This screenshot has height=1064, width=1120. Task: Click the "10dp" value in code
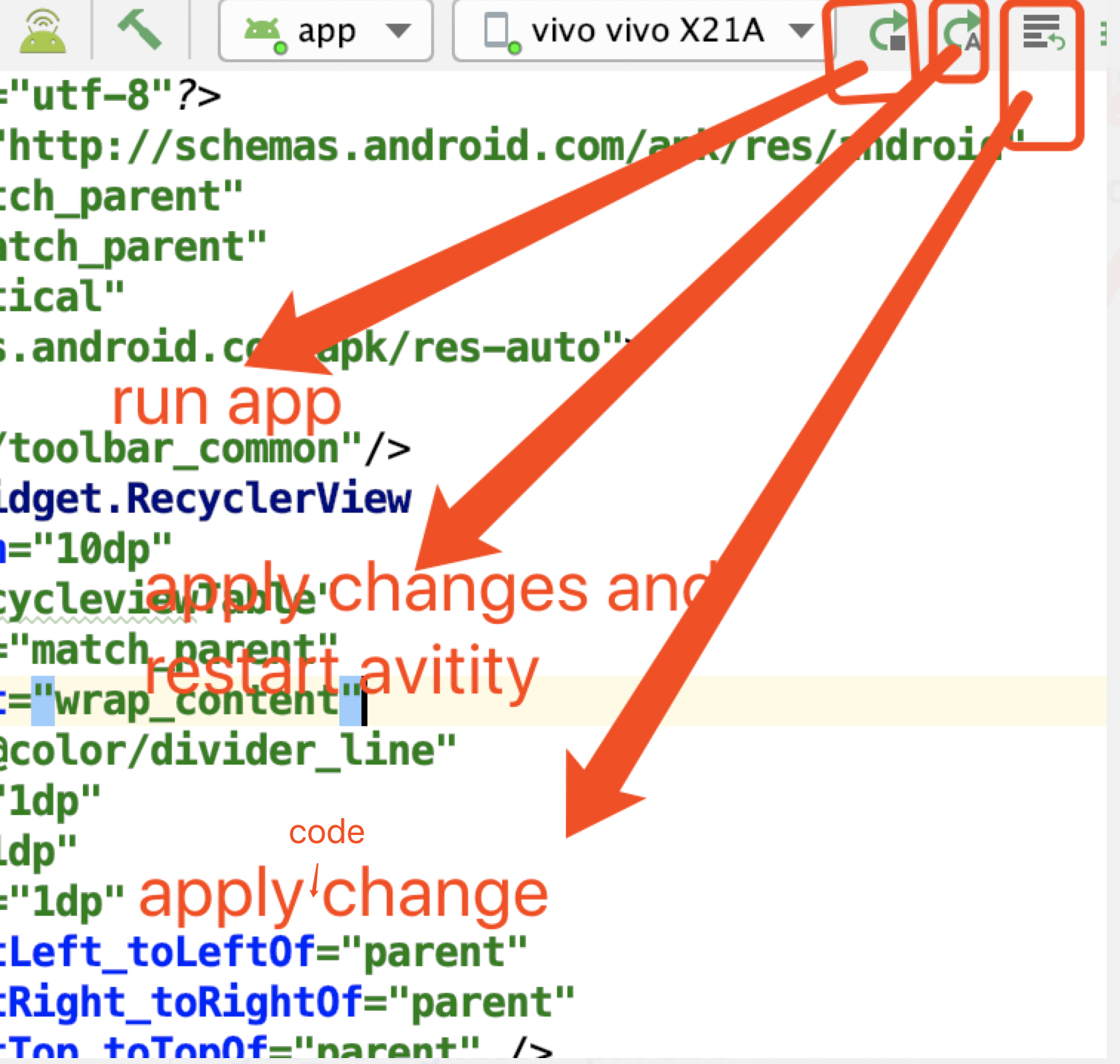click(102, 549)
